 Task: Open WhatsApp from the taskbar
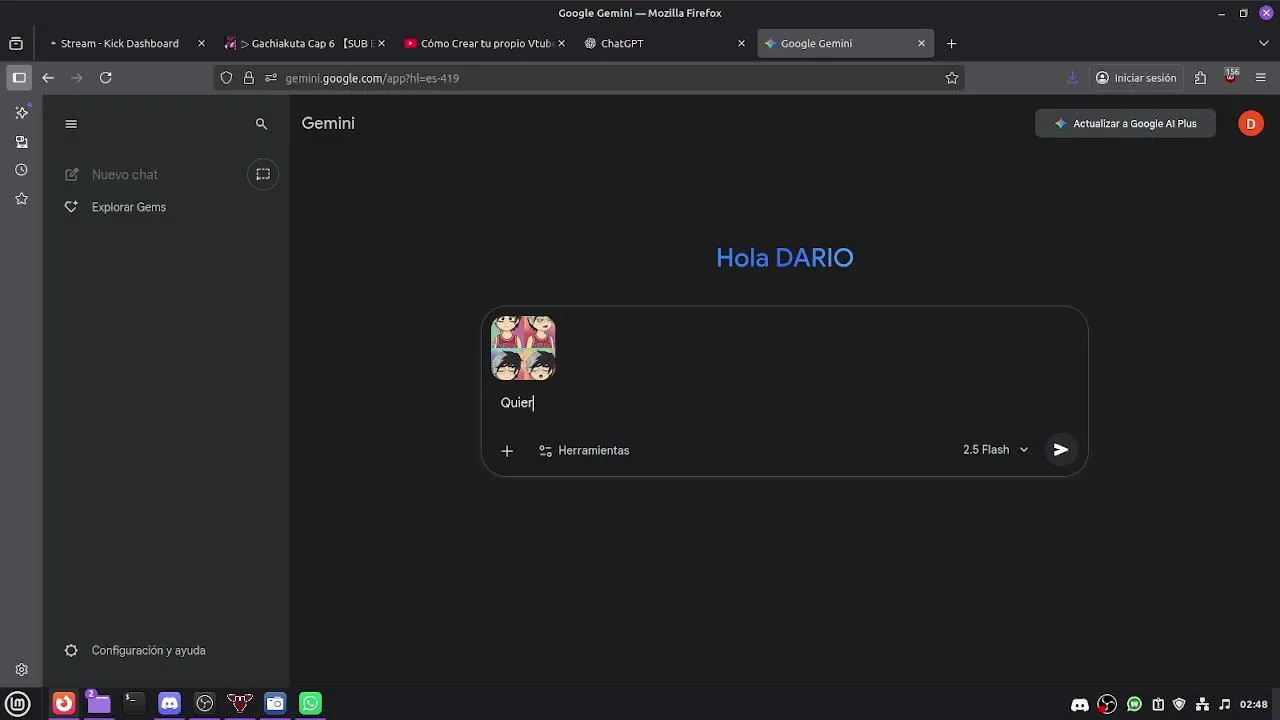click(x=311, y=704)
